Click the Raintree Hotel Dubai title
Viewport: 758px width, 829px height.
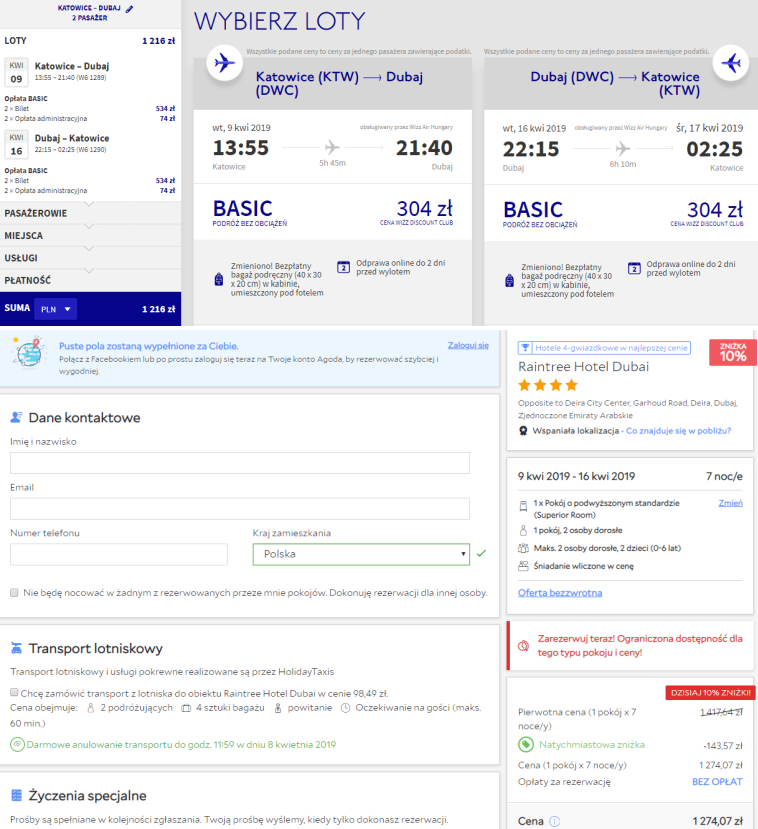[584, 366]
